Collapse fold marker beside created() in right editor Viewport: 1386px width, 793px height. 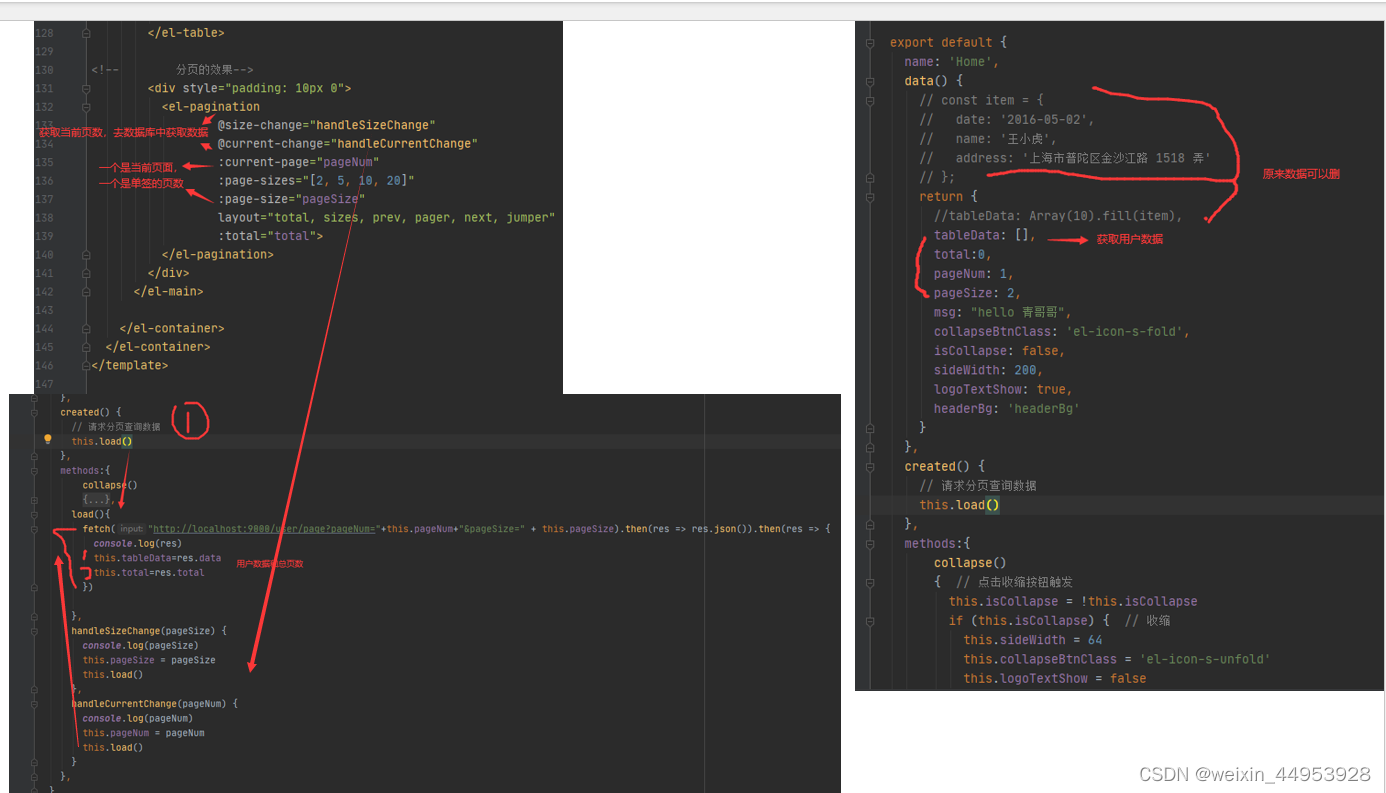[870, 467]
